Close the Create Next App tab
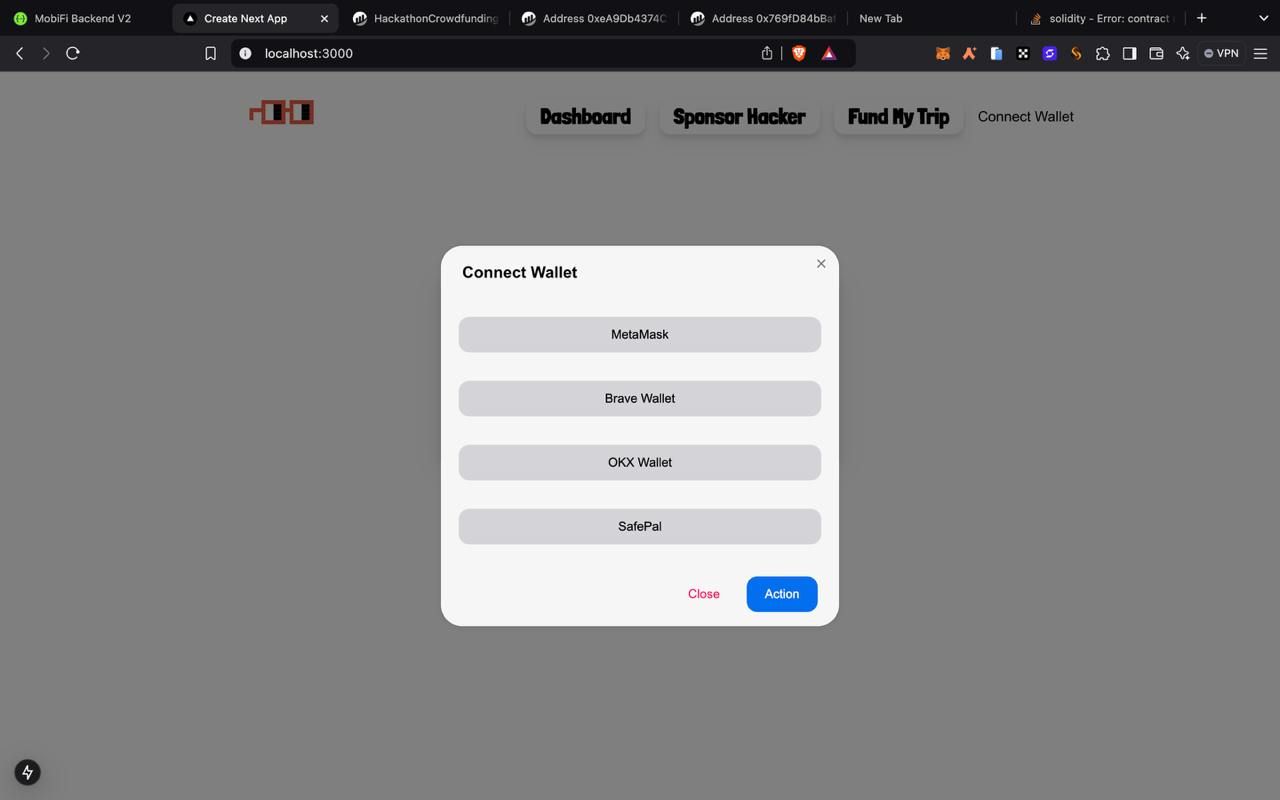Image resolution: width=1280 pixels, height=800 pixels. (x=324, y=18)
